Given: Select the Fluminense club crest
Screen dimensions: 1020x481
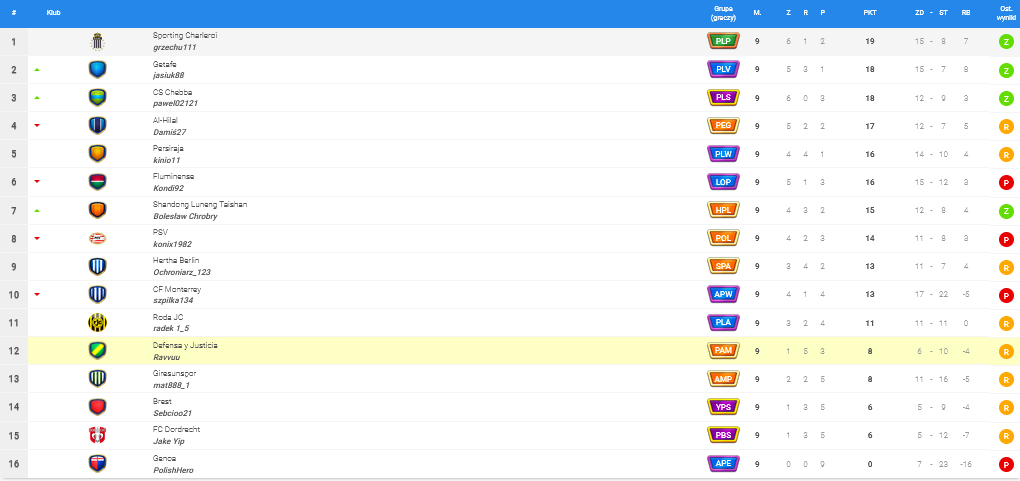Looking at the screenshot, I should (x=97, y=182).
